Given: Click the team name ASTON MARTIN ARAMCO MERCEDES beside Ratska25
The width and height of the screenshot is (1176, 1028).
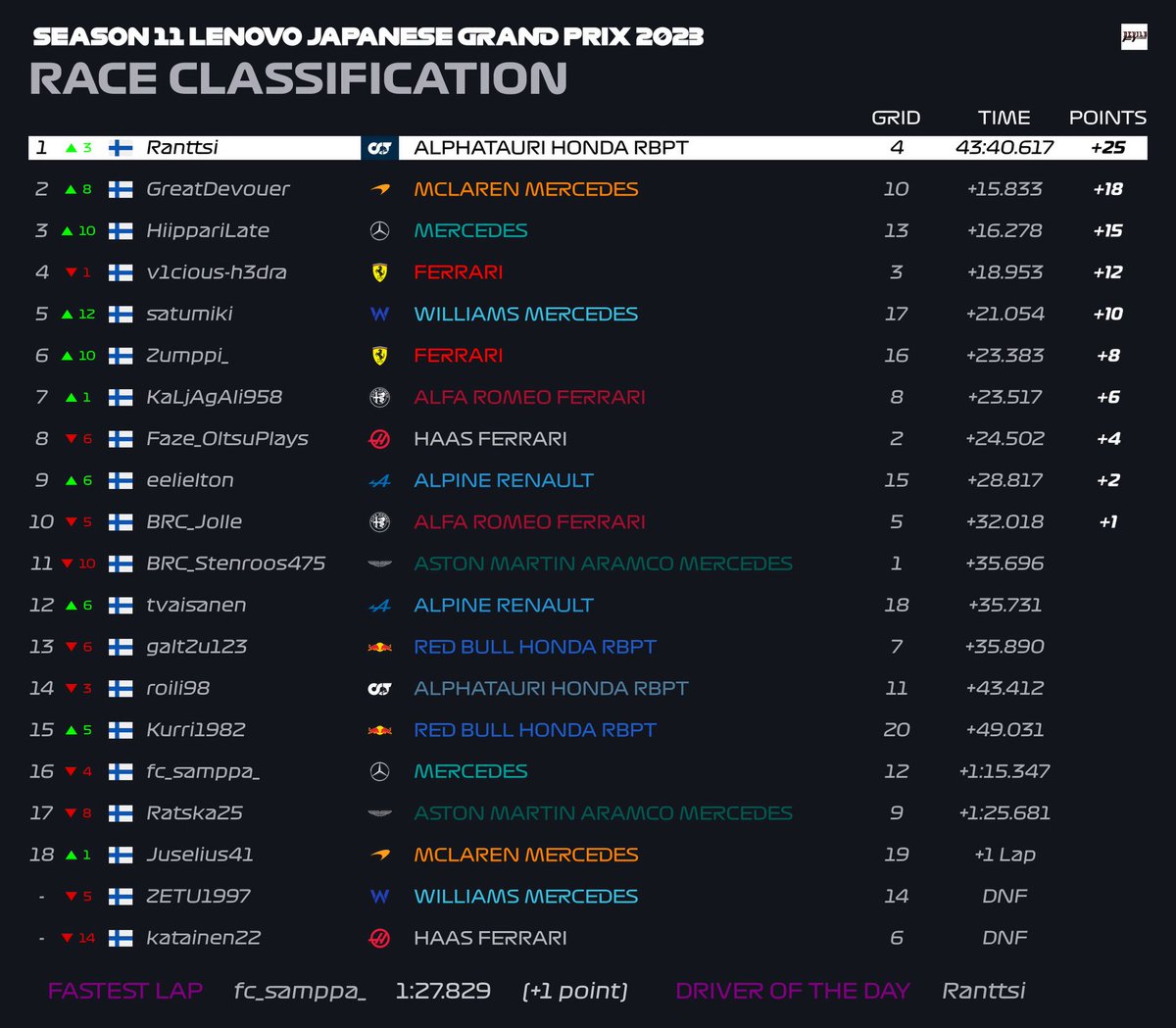Looking at the screenshot, I should tap(603, 813).
